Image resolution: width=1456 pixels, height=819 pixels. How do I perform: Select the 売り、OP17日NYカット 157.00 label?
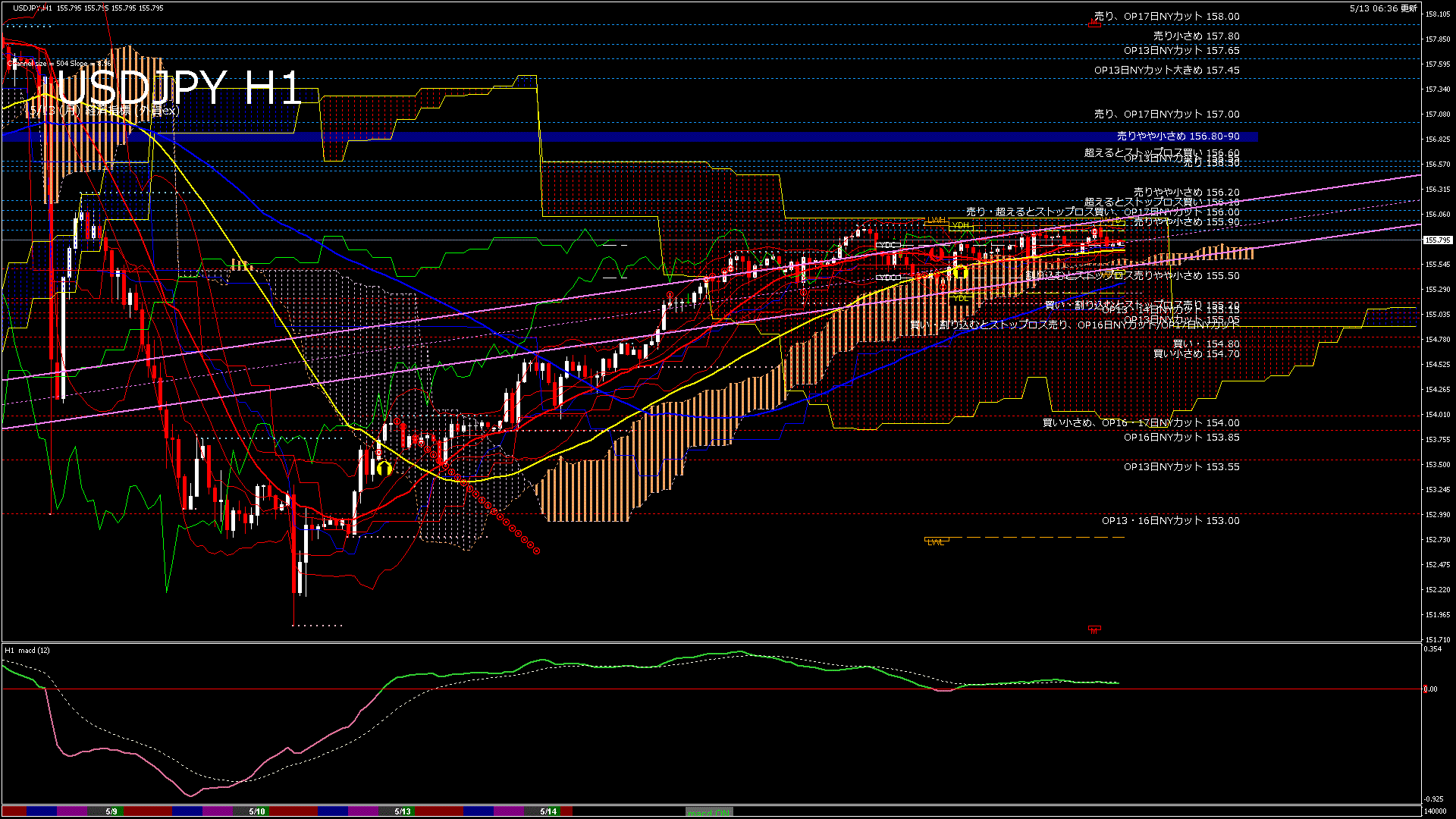click(1166, 115)
